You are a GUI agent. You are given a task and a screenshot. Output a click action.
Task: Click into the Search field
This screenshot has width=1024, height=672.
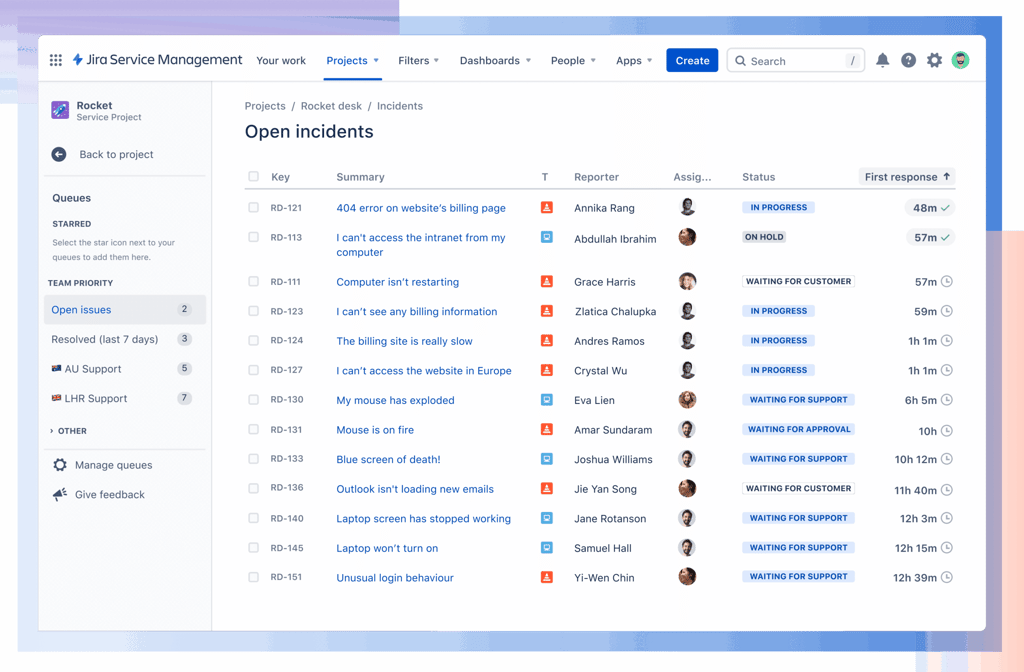tap(795, 61)
